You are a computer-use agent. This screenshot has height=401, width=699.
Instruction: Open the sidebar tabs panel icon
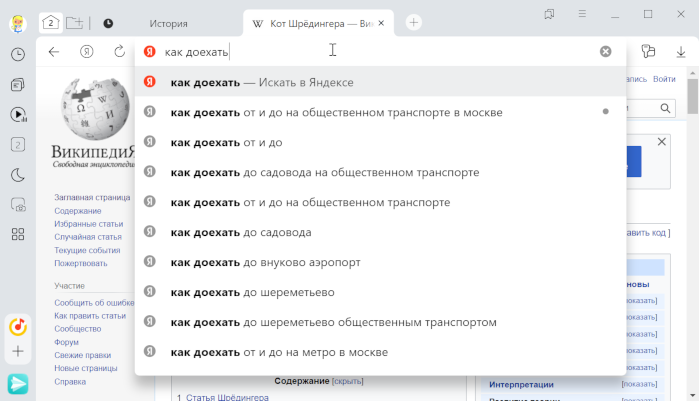(x=18, y=145)
